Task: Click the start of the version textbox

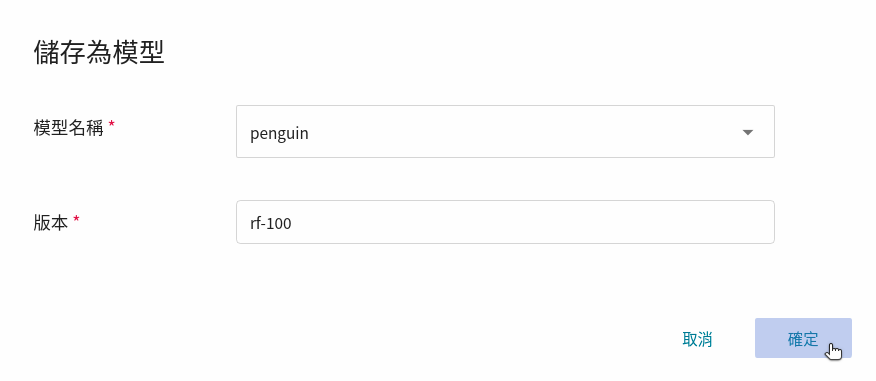Action: click(x=244, y=222)
